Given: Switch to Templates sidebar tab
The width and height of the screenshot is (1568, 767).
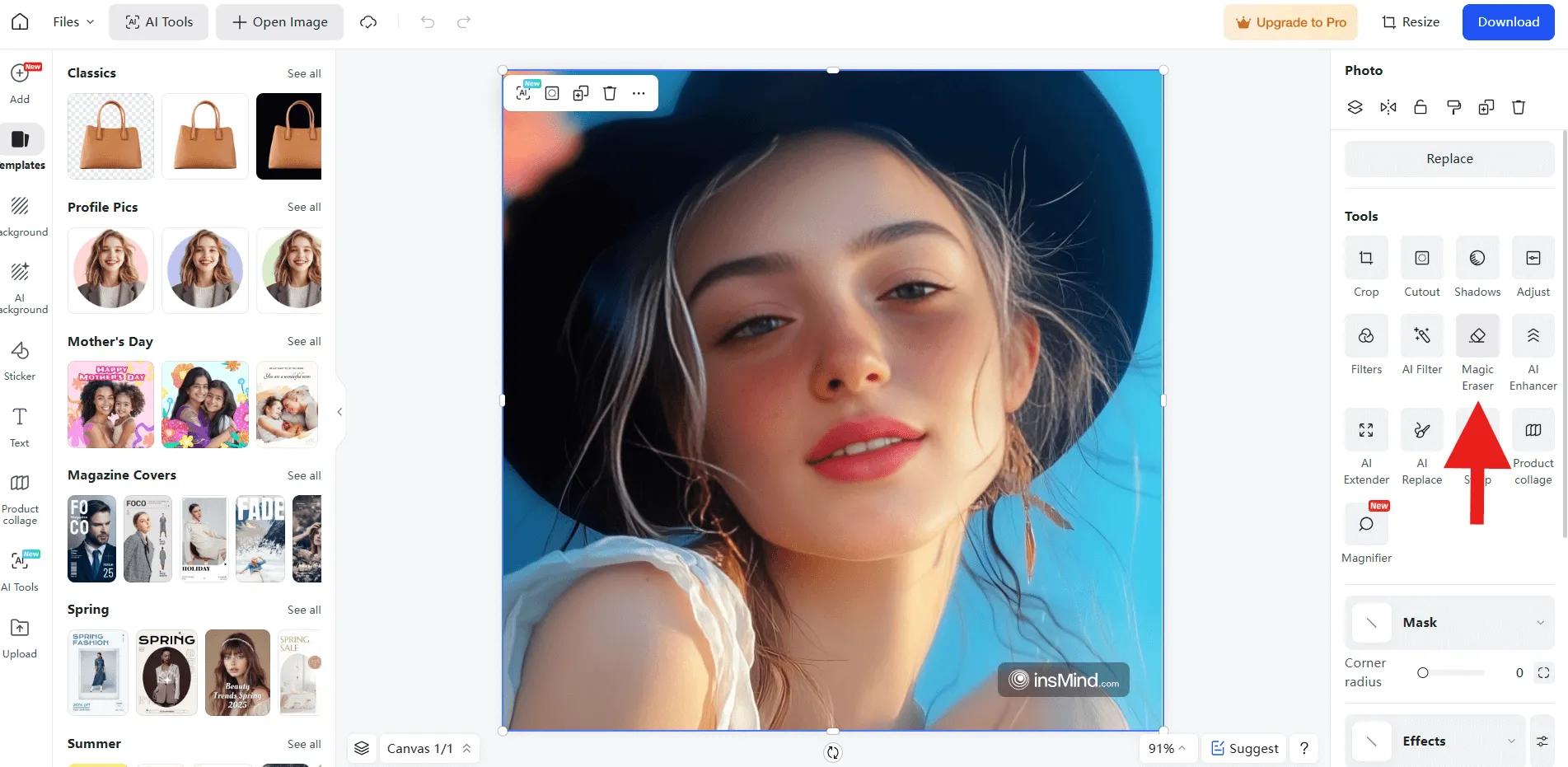Looking at the screenshot, I should (x=21, y=148).
